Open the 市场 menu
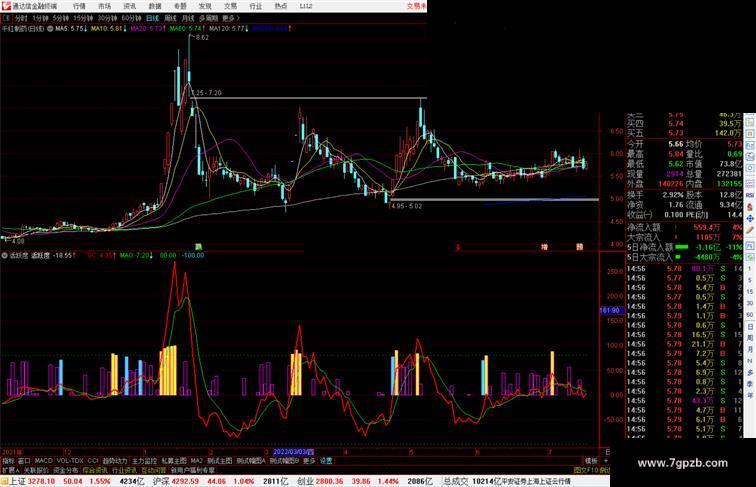756x487 pixels. point(104,6)
